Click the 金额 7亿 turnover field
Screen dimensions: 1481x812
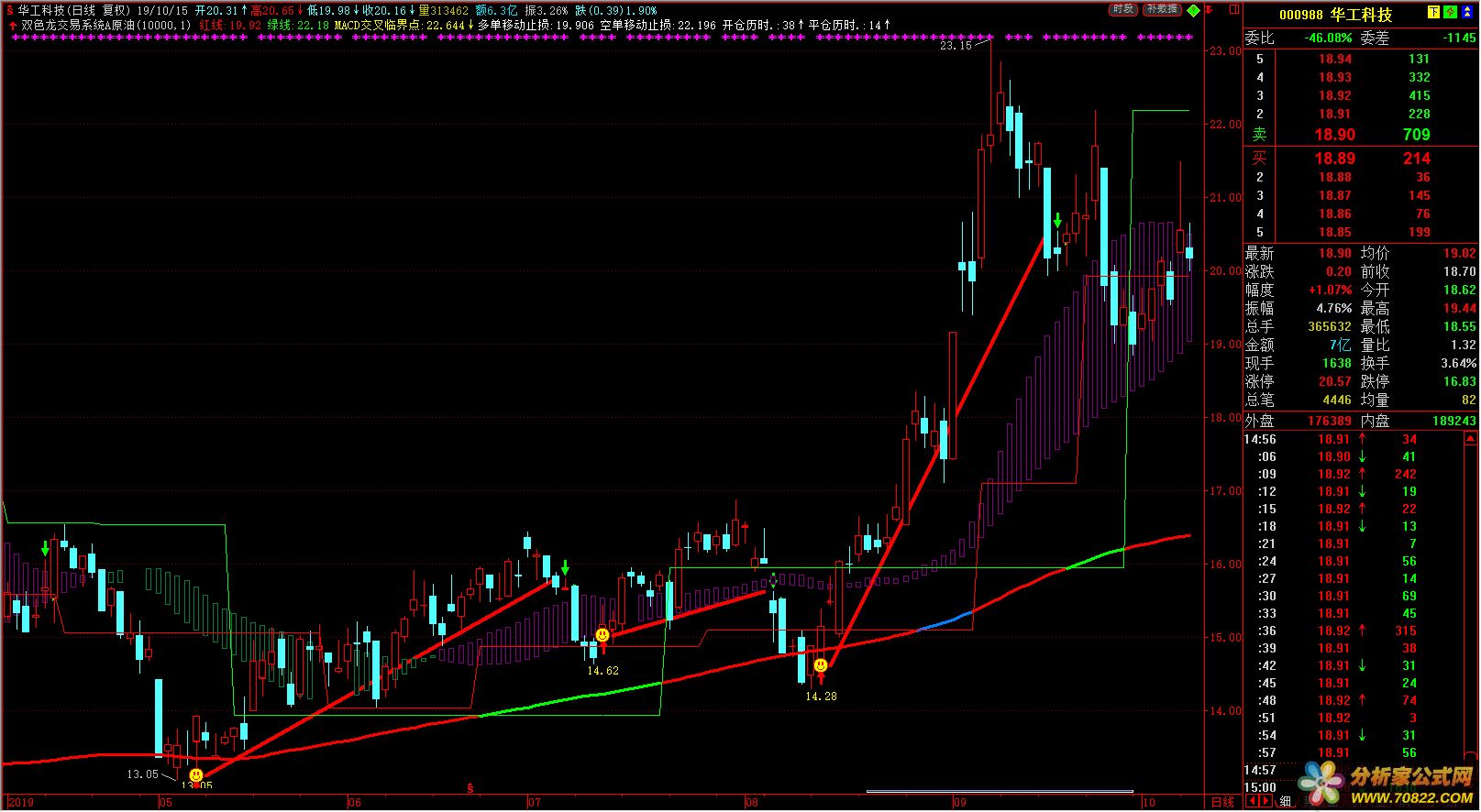pyautogui.click(x=1298, y=345)
